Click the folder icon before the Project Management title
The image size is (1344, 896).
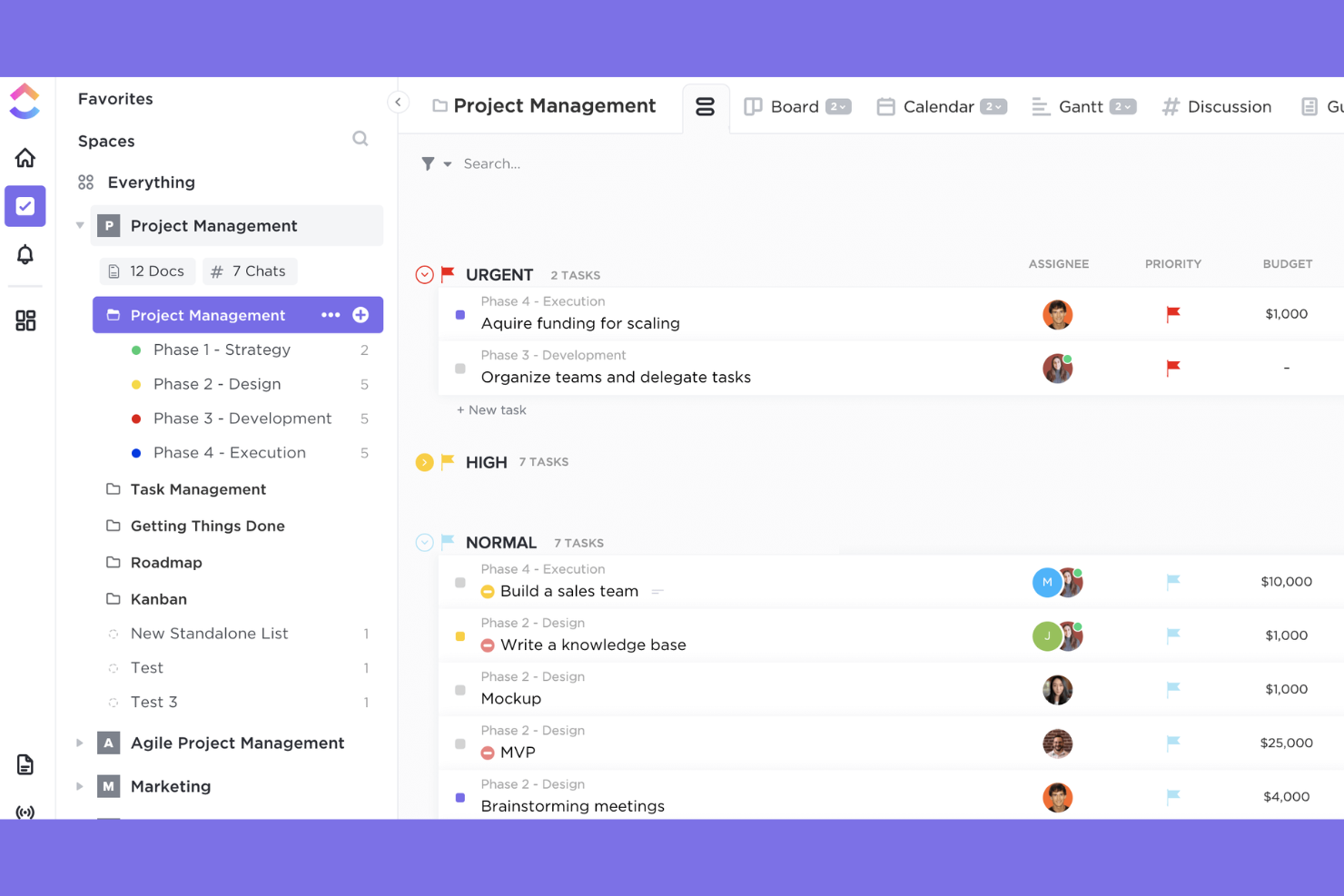(440, 106)
